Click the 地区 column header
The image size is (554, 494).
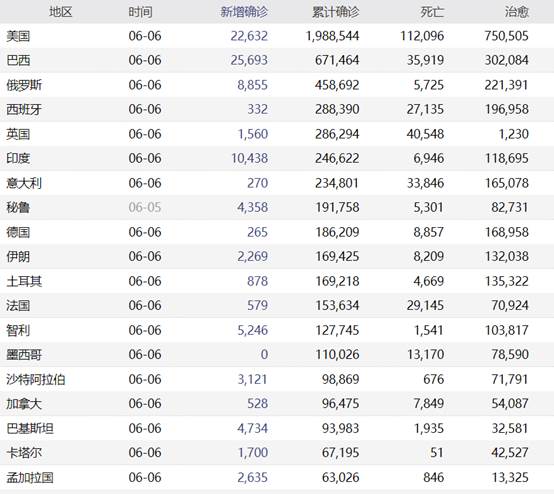(x=61, y=12)
